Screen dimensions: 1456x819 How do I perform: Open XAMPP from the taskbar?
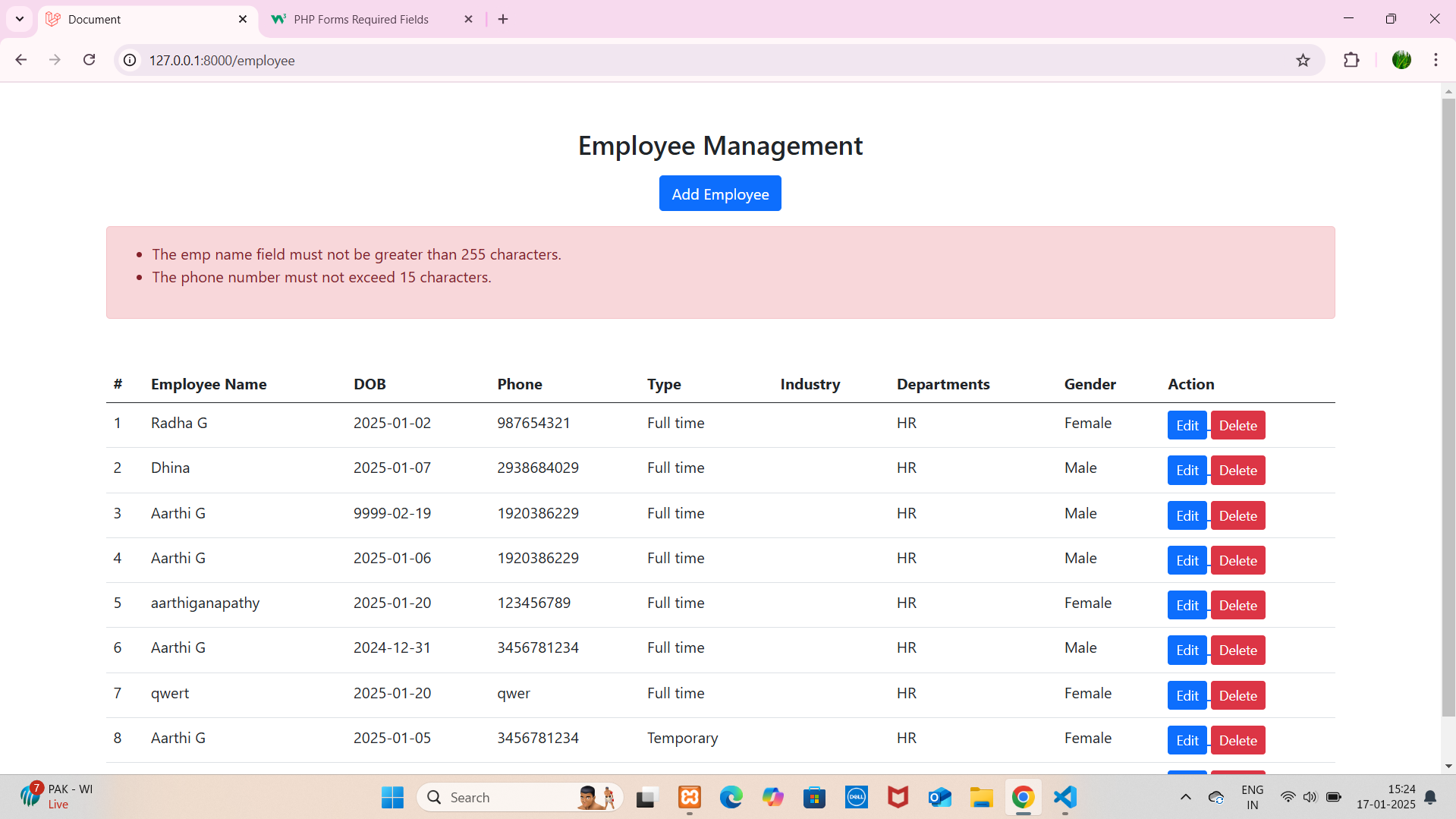(690, 797)
